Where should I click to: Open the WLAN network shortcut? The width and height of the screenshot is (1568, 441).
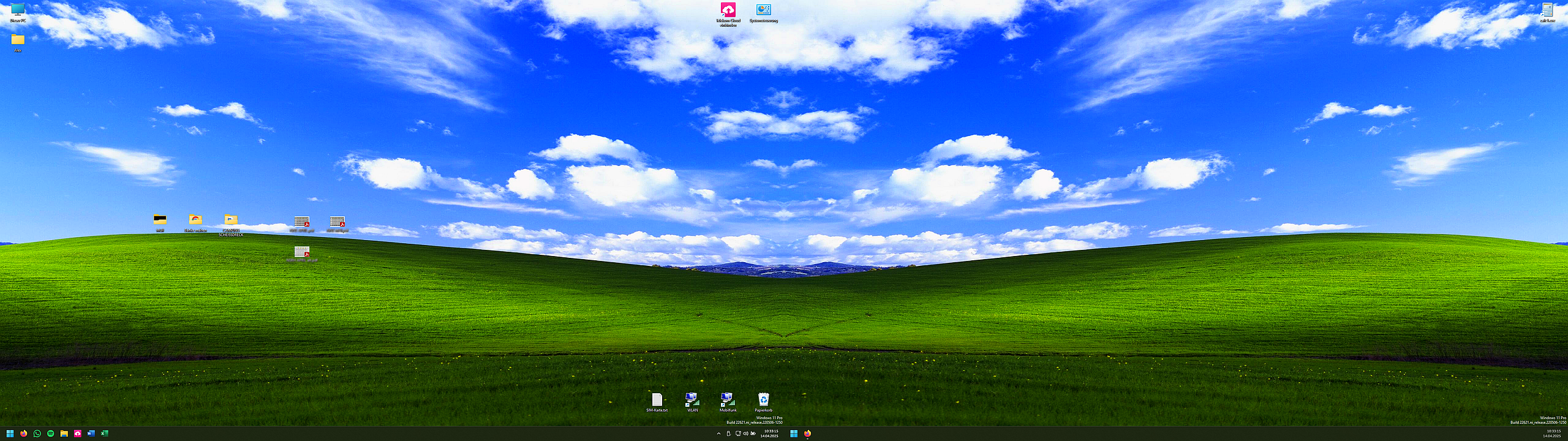point(692,402)
